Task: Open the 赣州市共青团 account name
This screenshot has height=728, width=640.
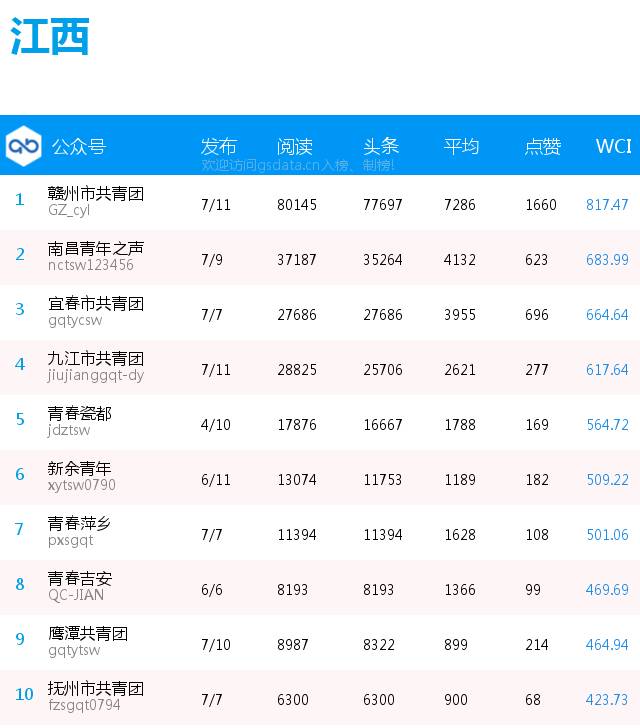Action: (x=96, y=194)
